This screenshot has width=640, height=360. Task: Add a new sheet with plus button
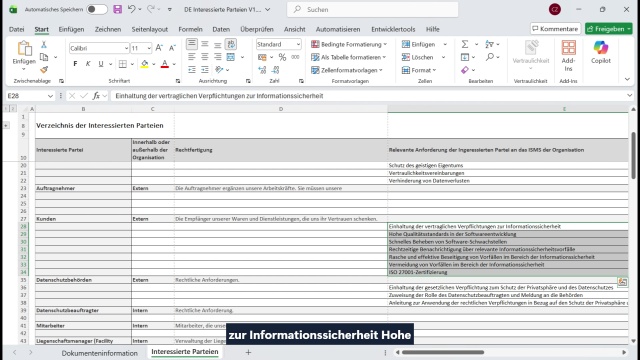[x=248, y=352]
